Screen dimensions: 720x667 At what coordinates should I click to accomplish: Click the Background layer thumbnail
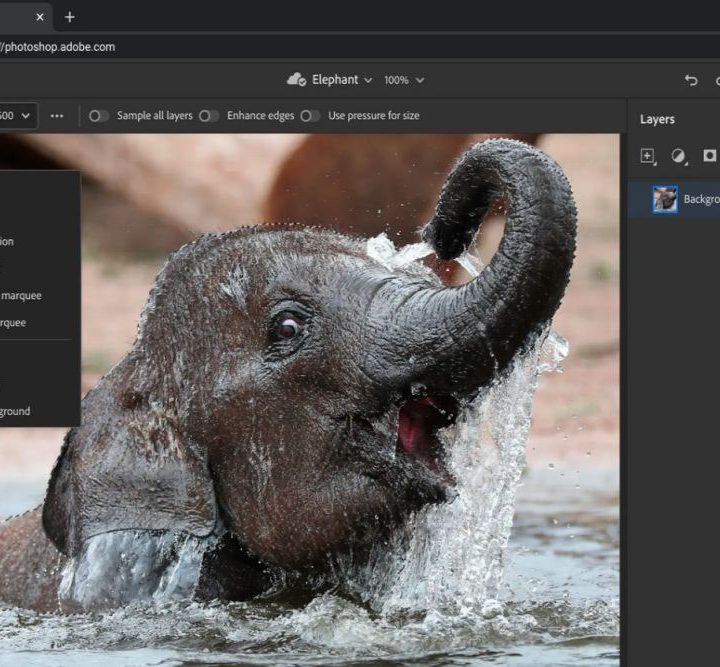(665, 199)
